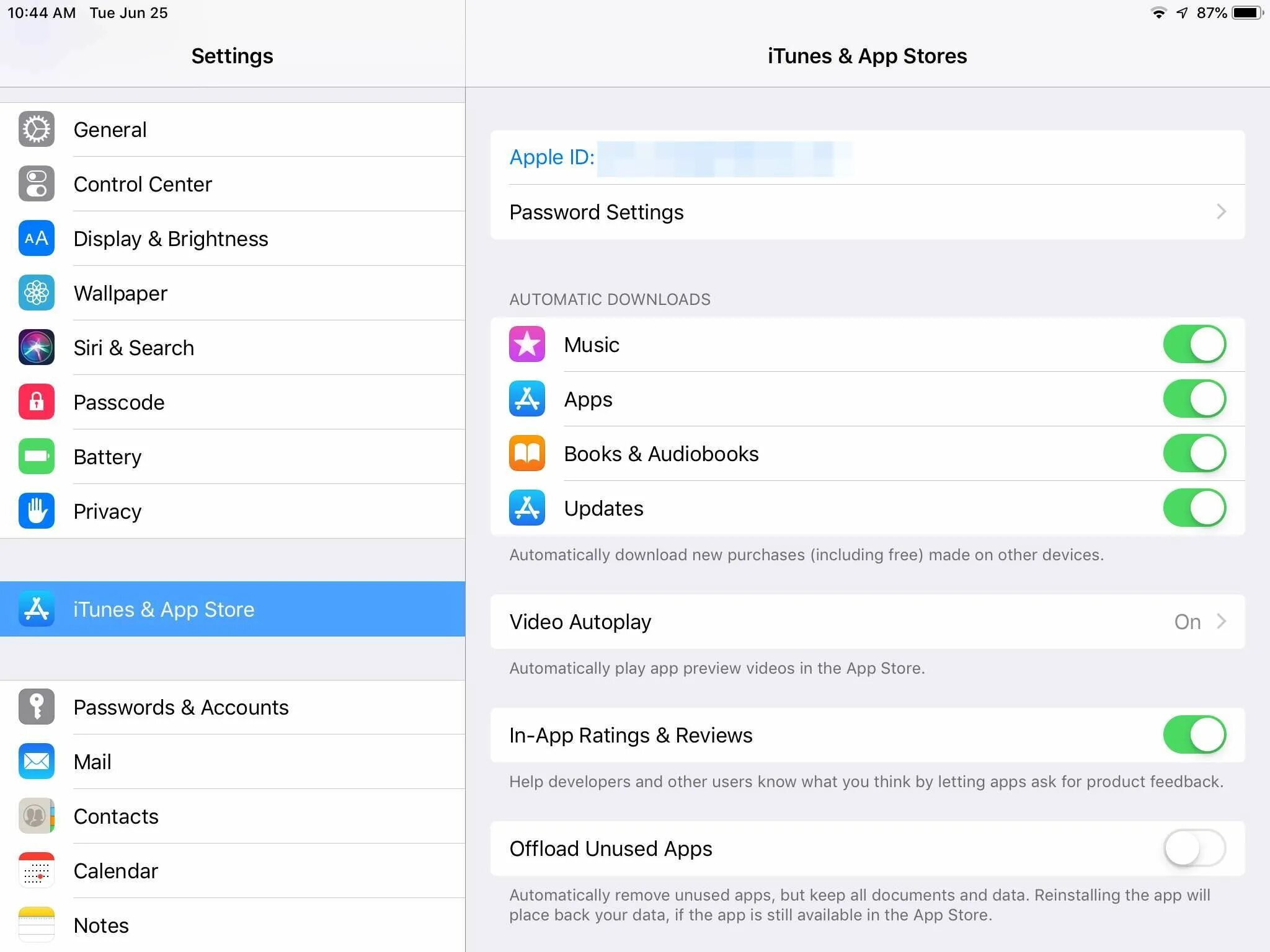Screen dimensions: 1270x952
Task: Turn off automatic Updates toggle
Action: (1194, 508)
